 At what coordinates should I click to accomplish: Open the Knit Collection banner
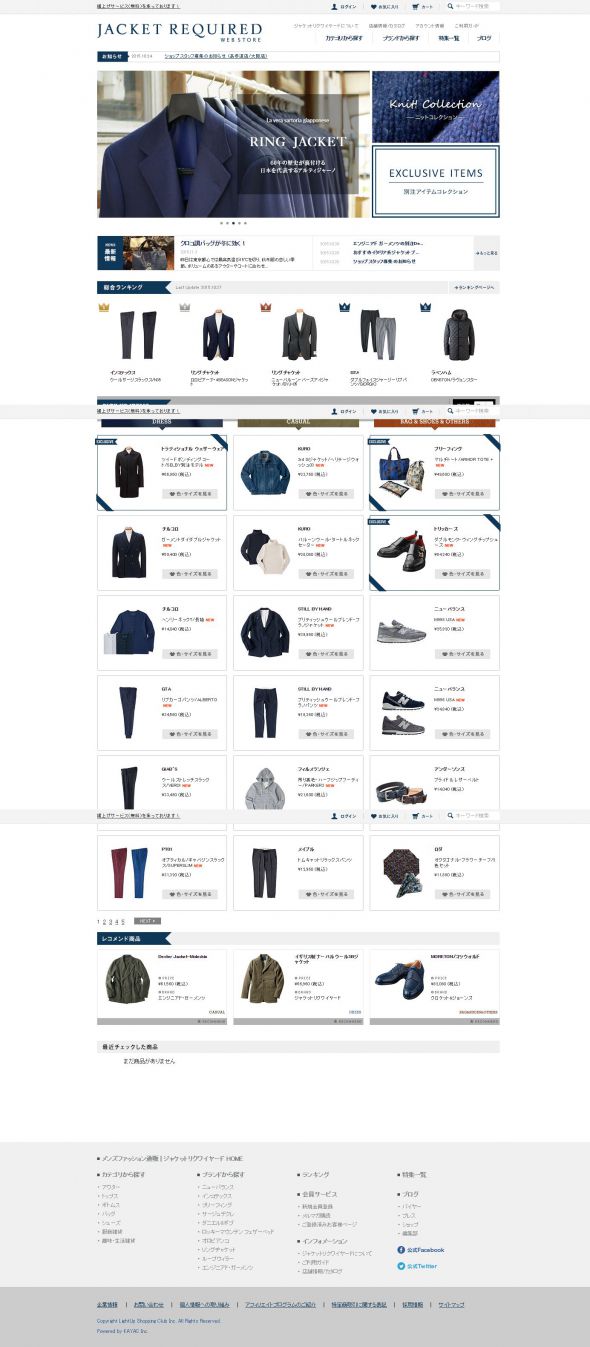[436, 106]
